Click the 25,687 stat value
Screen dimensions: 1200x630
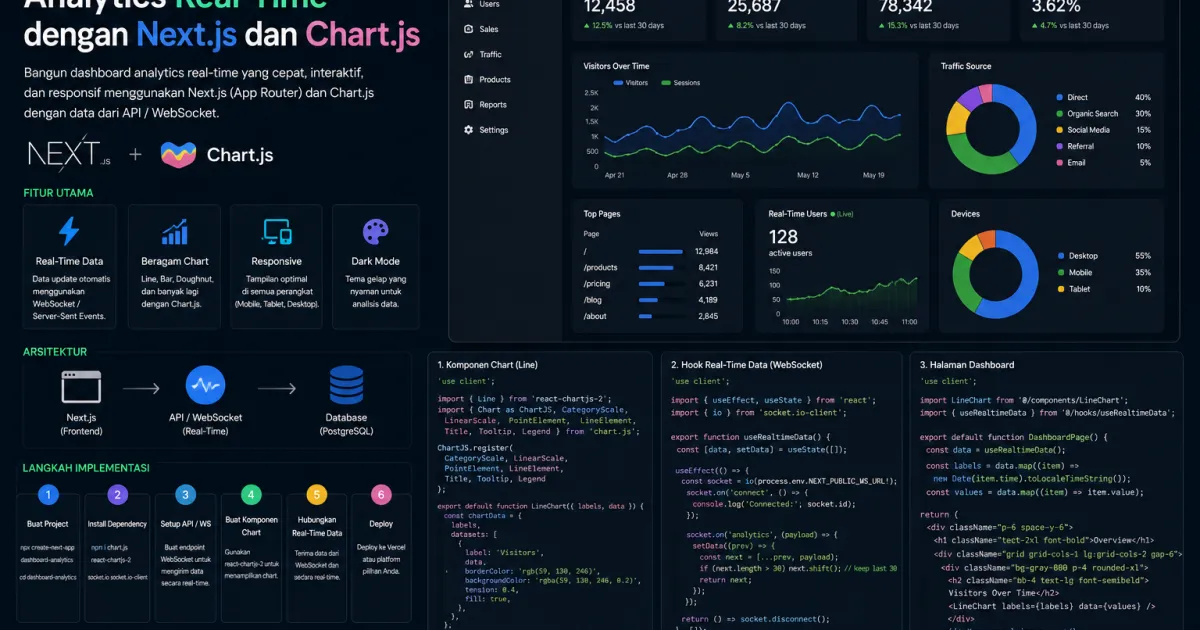point(755,6)
